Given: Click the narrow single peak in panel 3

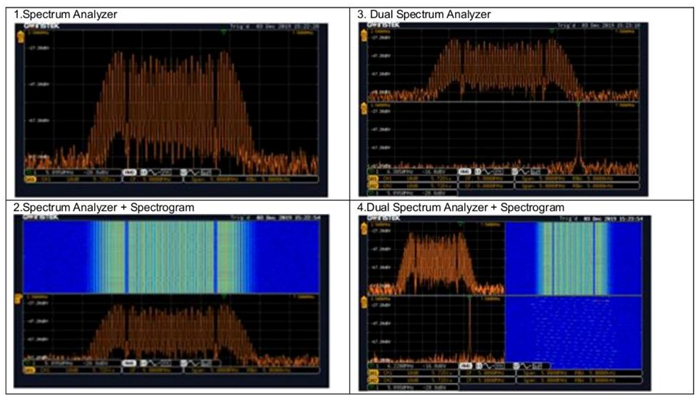Looking at the screenshot, I should (x=578, y=135).
